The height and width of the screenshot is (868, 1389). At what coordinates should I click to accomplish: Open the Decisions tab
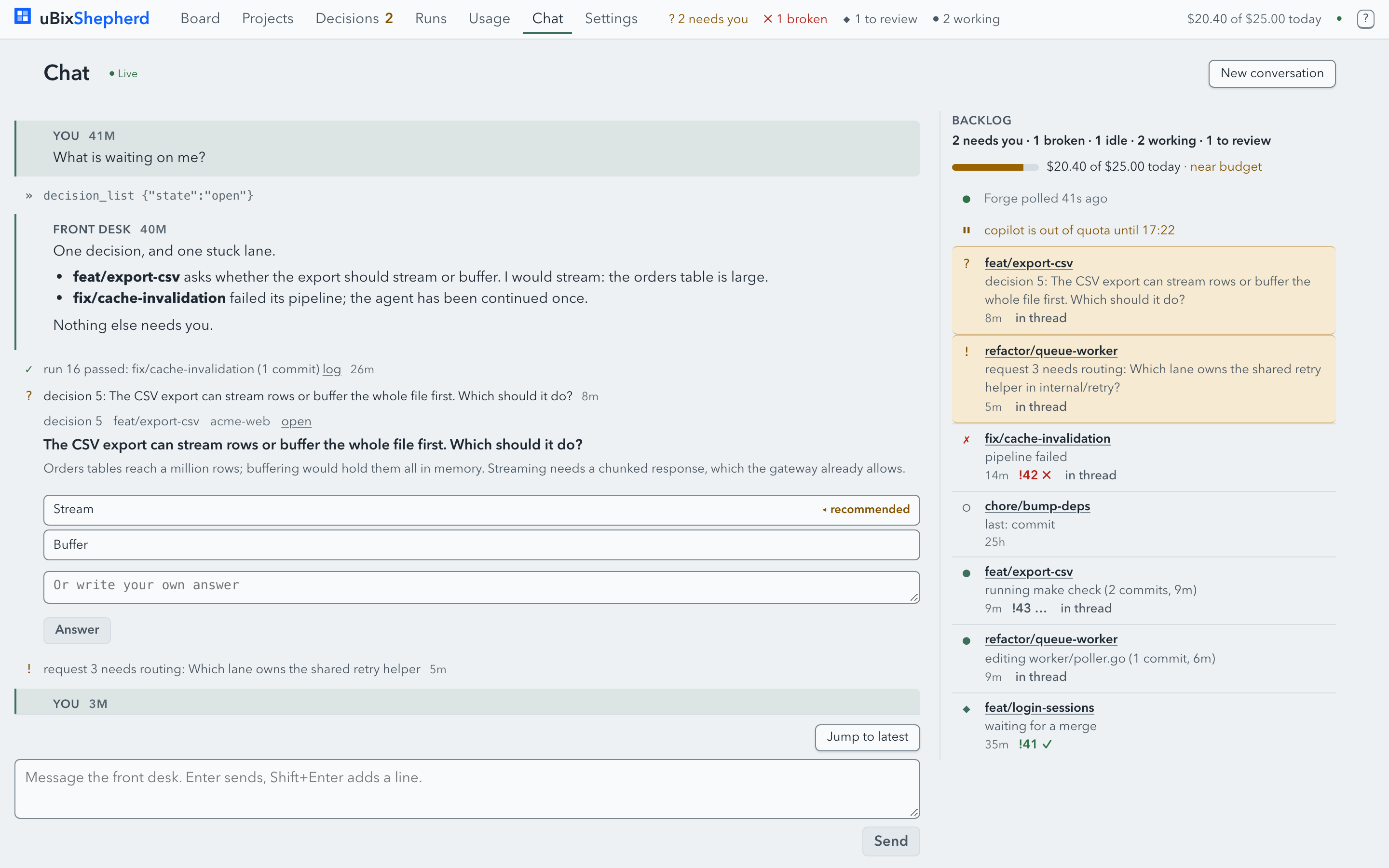[354, 18]
